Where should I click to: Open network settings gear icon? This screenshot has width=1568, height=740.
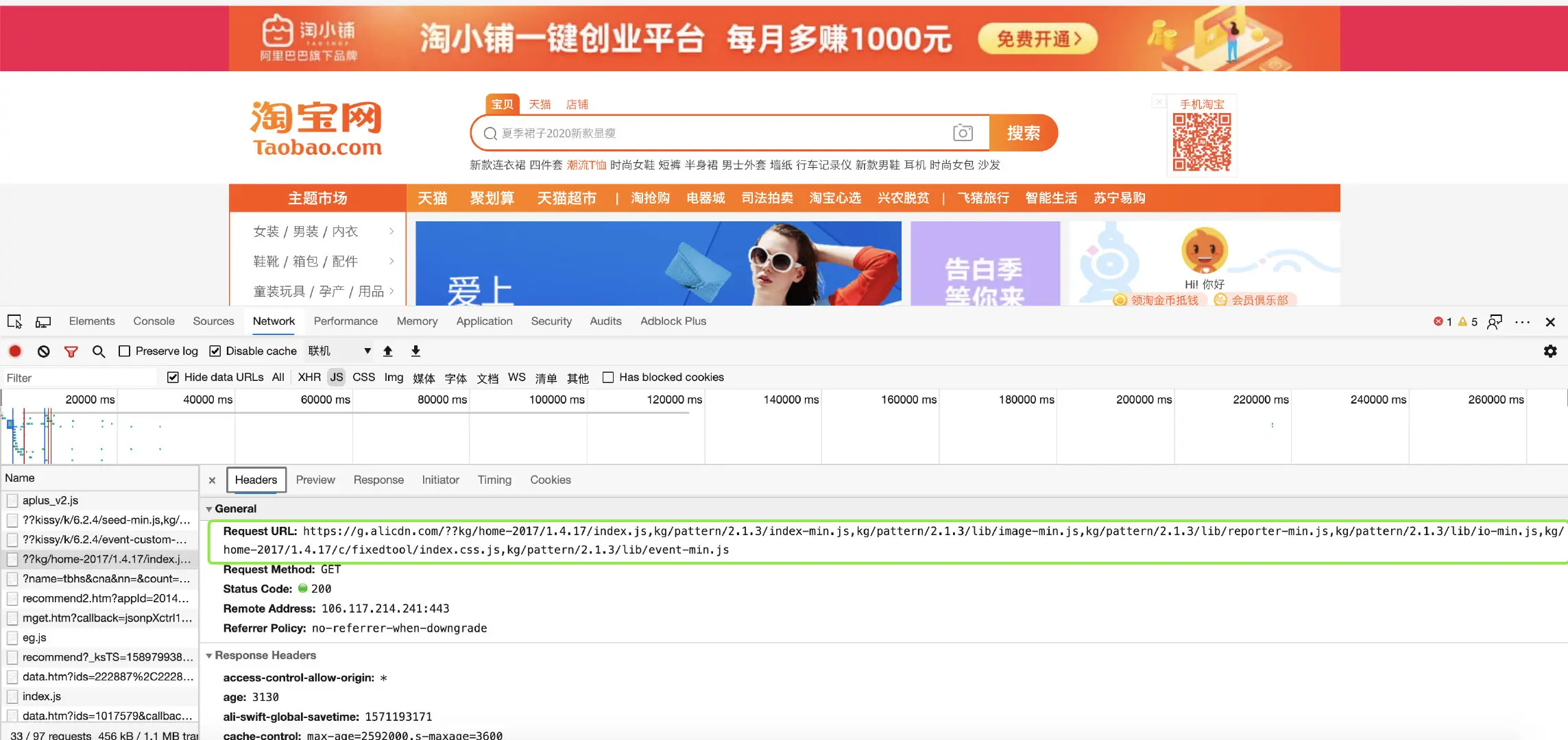click(x=1549, y=351)
